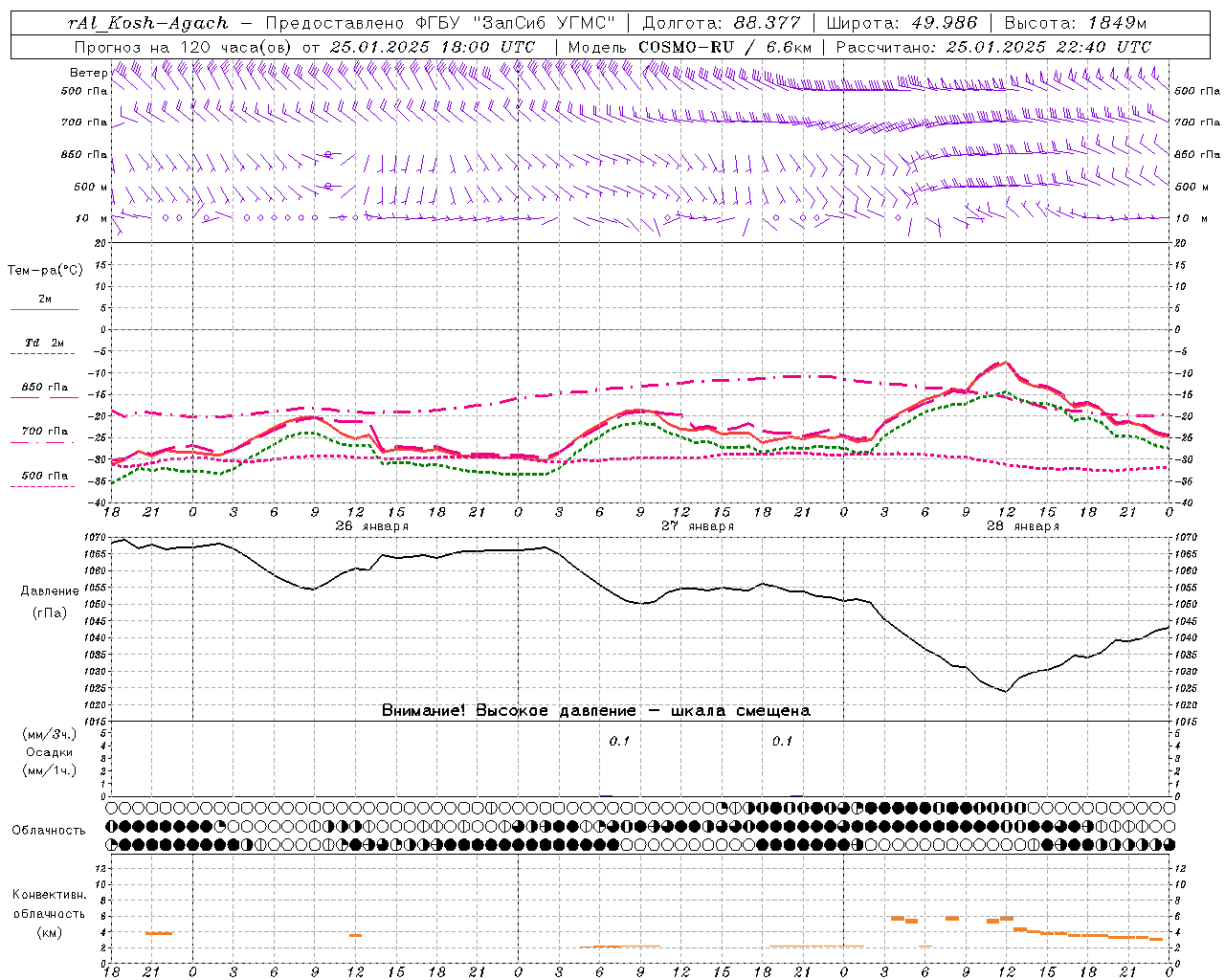Click the warning Внимание! Высокое давление — шкала смещена

tap(596, 711)
